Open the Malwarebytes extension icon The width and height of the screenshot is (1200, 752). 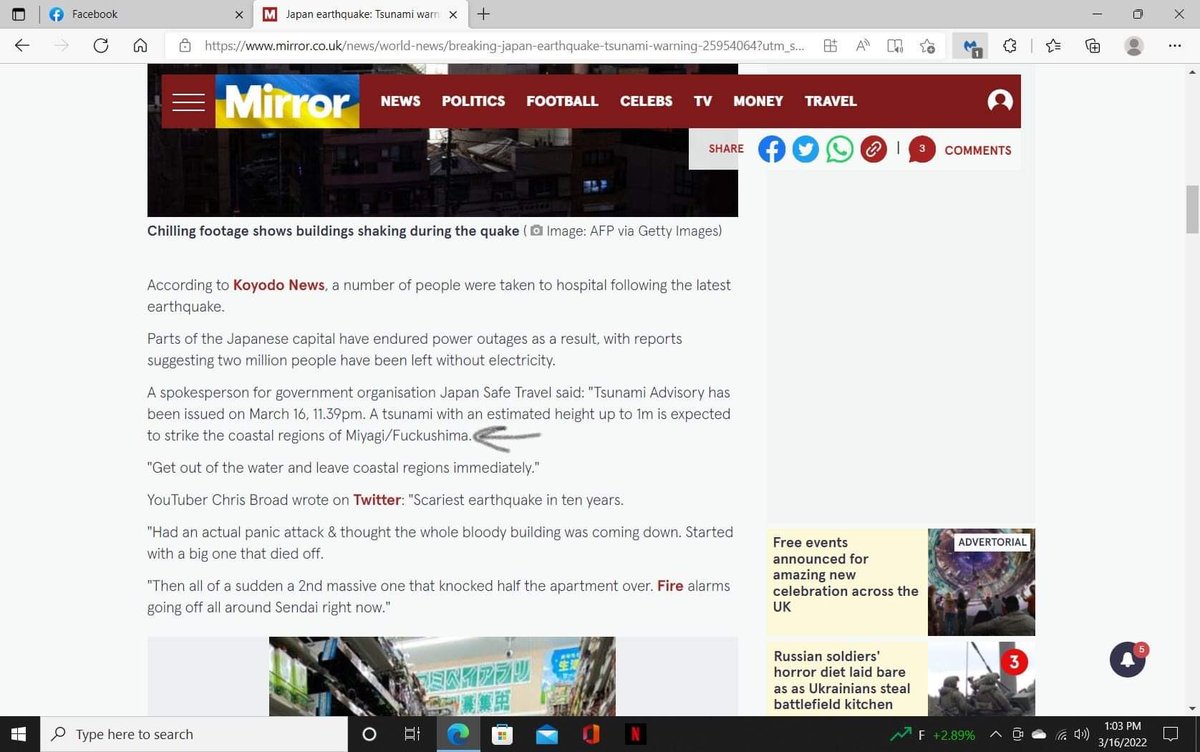pos(970,45)
